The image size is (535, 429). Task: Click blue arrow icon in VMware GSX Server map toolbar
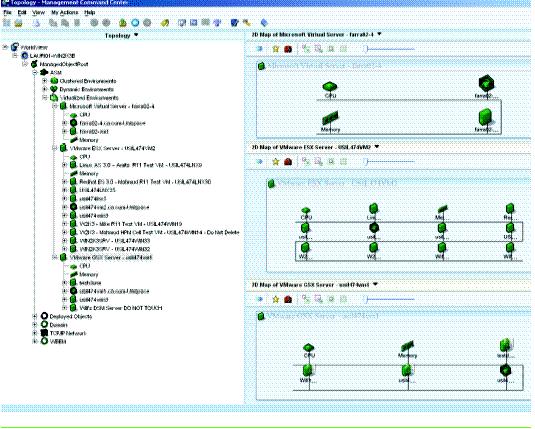pyautogui.click(x=259, y=299)
